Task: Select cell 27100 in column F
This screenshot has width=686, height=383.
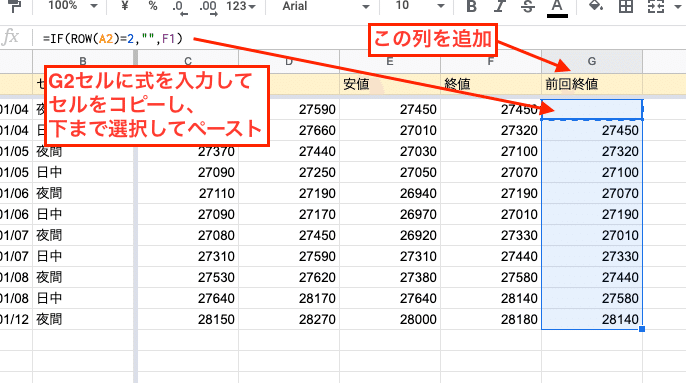Action: 490,151
